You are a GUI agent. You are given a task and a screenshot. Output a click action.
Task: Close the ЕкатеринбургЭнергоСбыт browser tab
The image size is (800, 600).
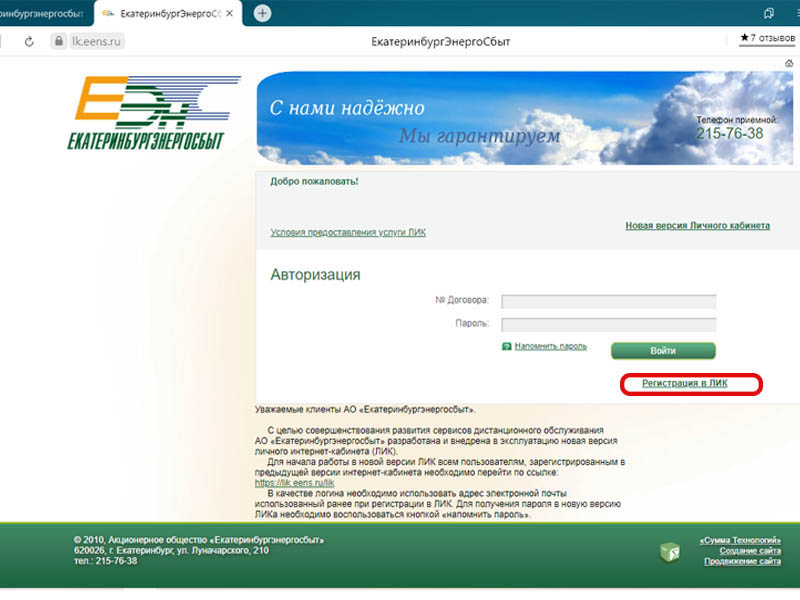[230, 13]
